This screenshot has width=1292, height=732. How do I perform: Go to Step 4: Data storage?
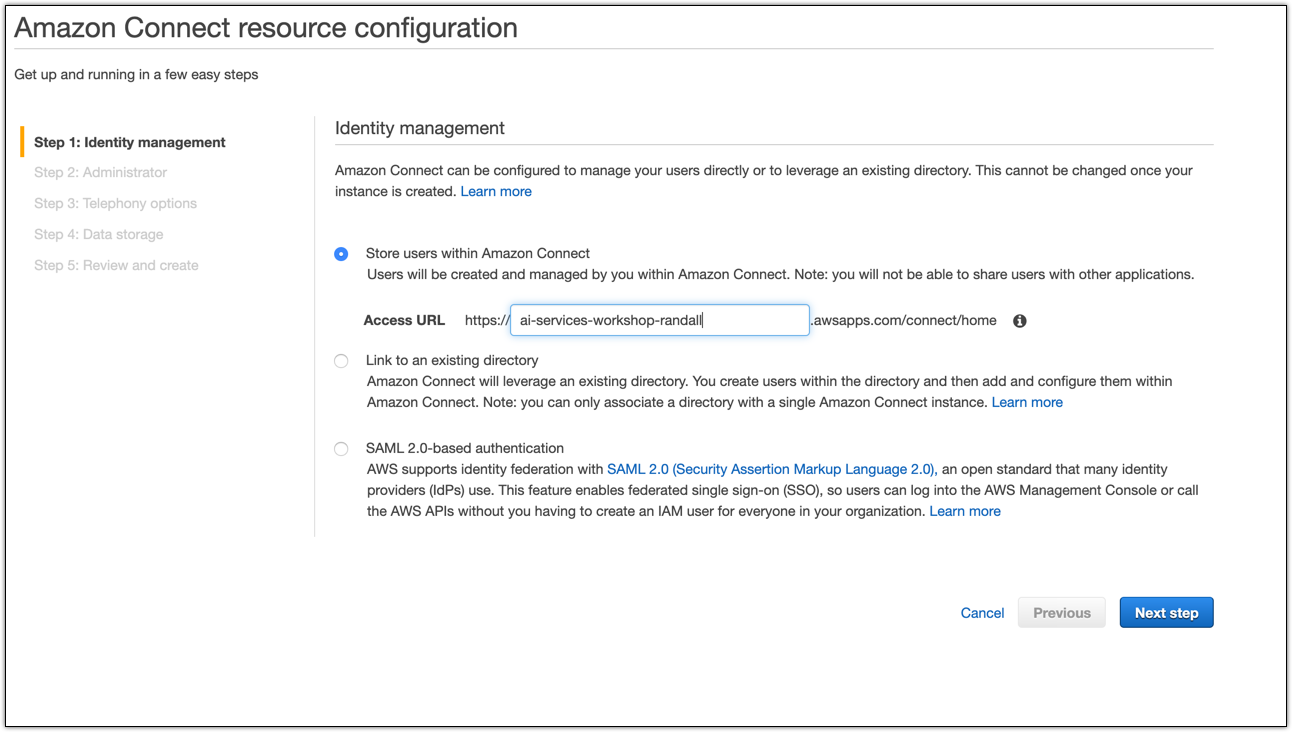coord(98,234)
